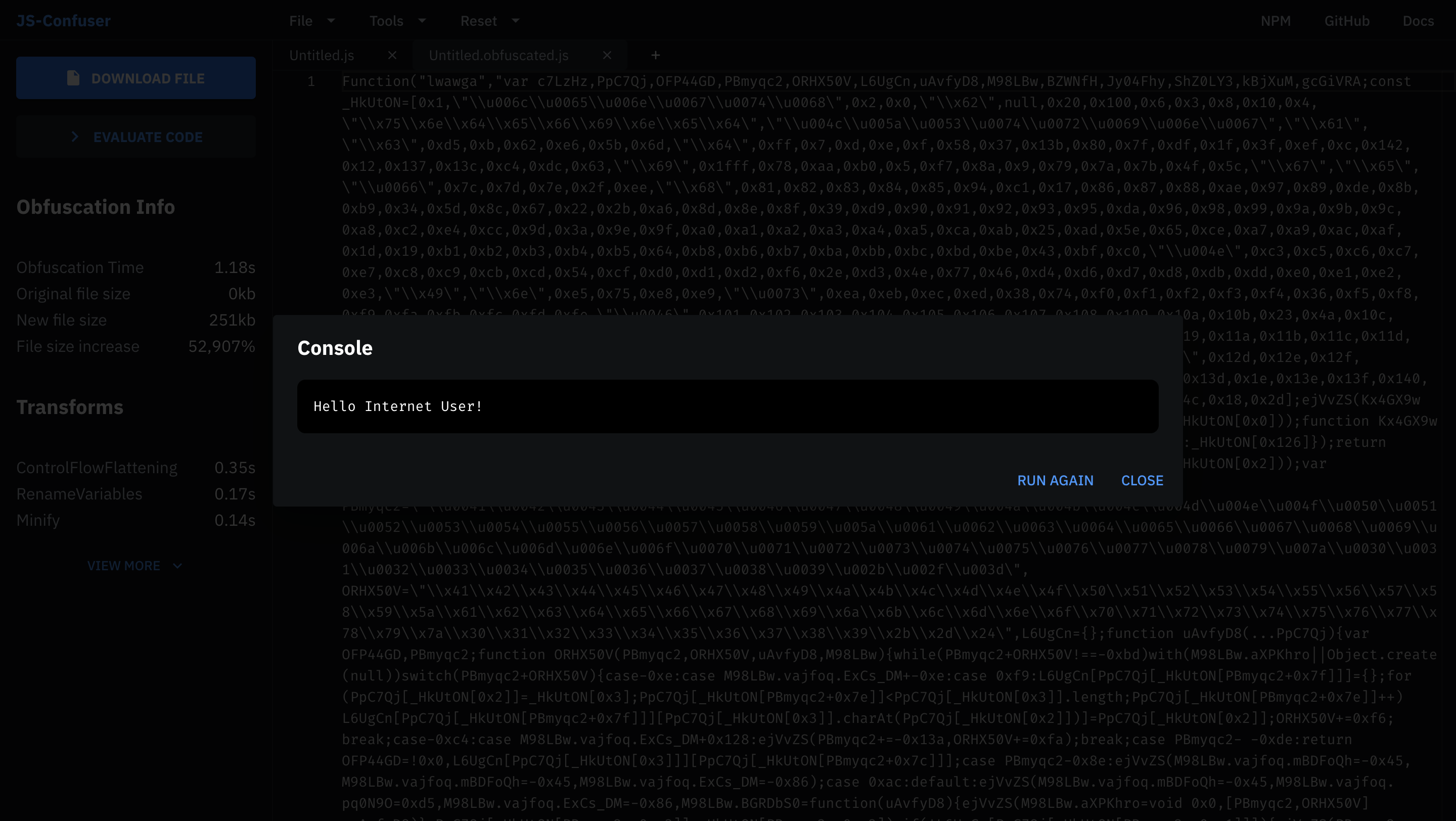This screenshot has width=1456, height=821.
Task: Click the Hello Internet User console output
Action: pyautogui.click(x=397, y=406)
